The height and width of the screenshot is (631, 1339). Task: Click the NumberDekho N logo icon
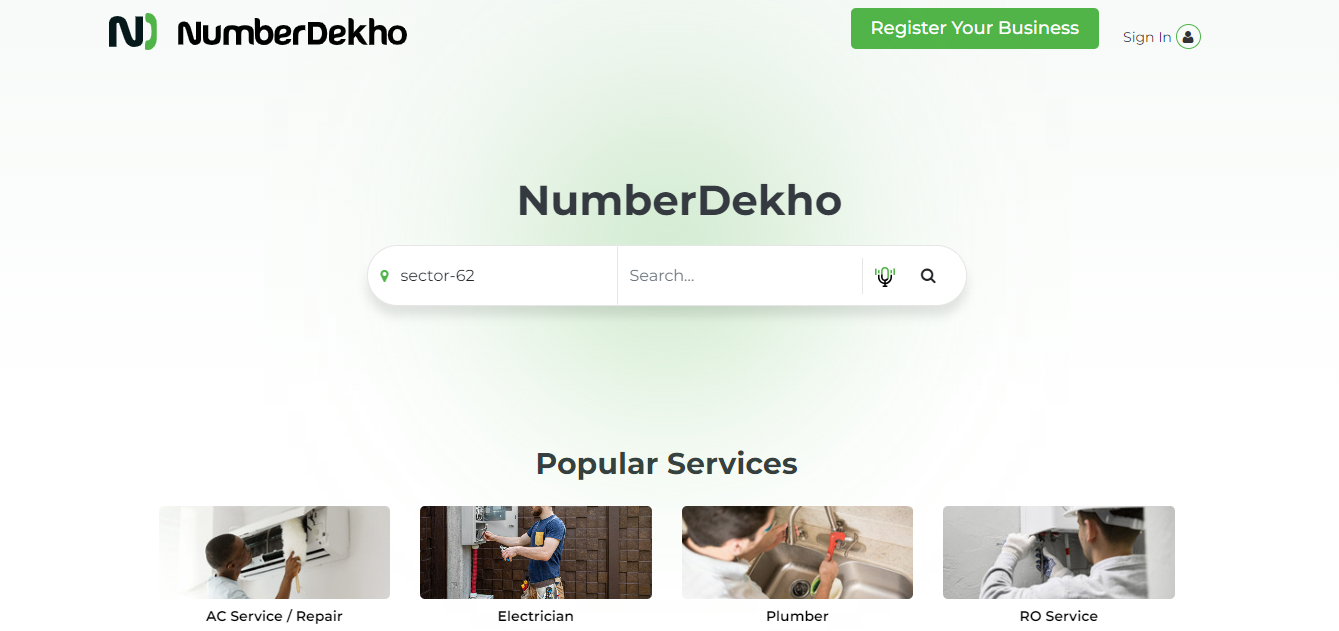tap(133, 32)
